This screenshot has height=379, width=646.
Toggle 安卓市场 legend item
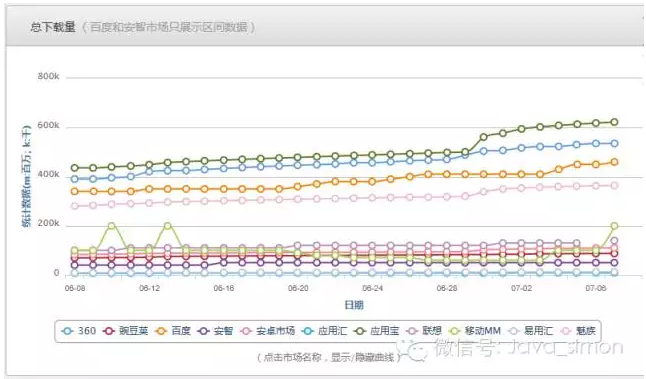click(x=268, y=331)
